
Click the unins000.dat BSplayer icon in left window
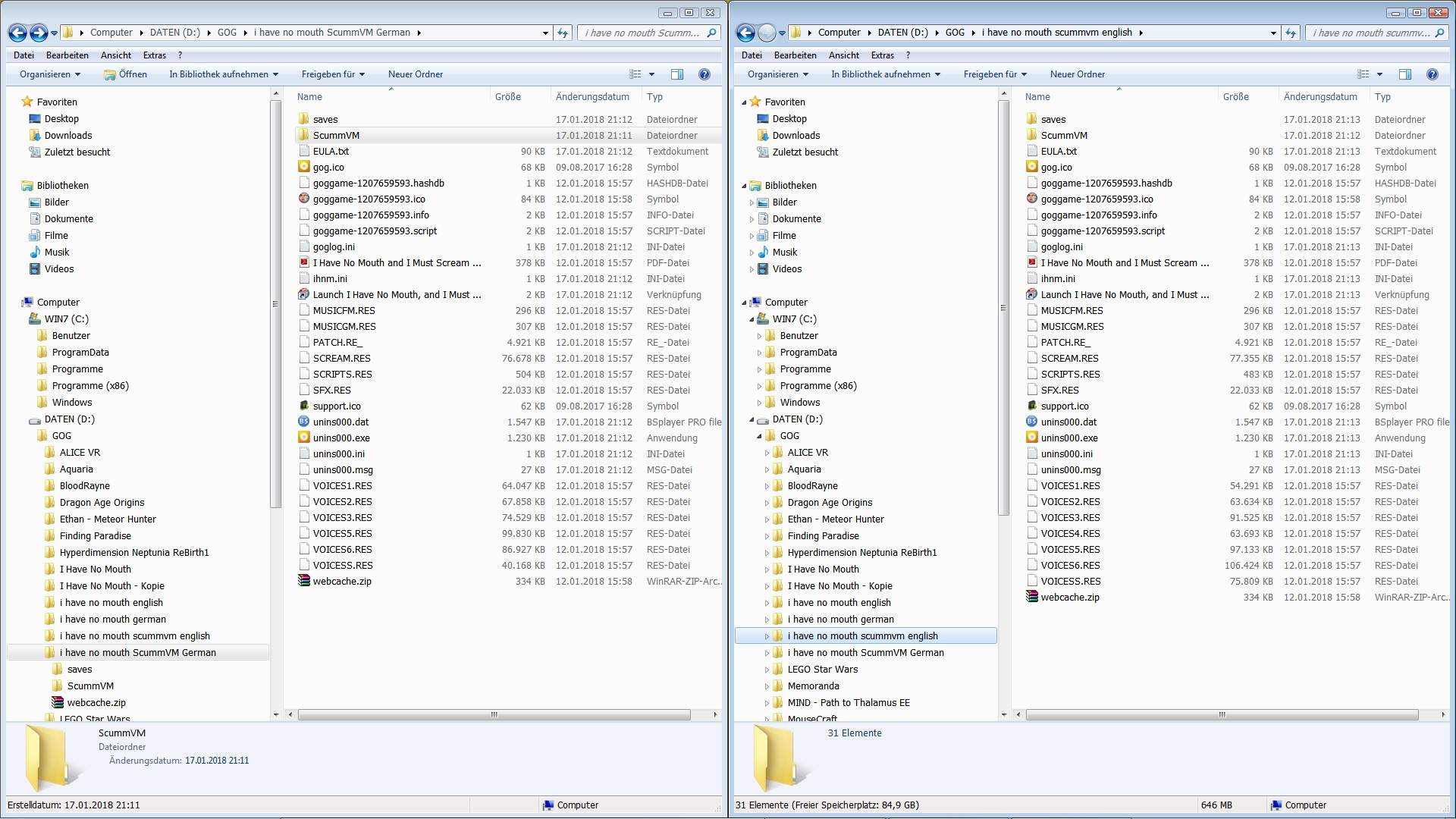[304, 422]
